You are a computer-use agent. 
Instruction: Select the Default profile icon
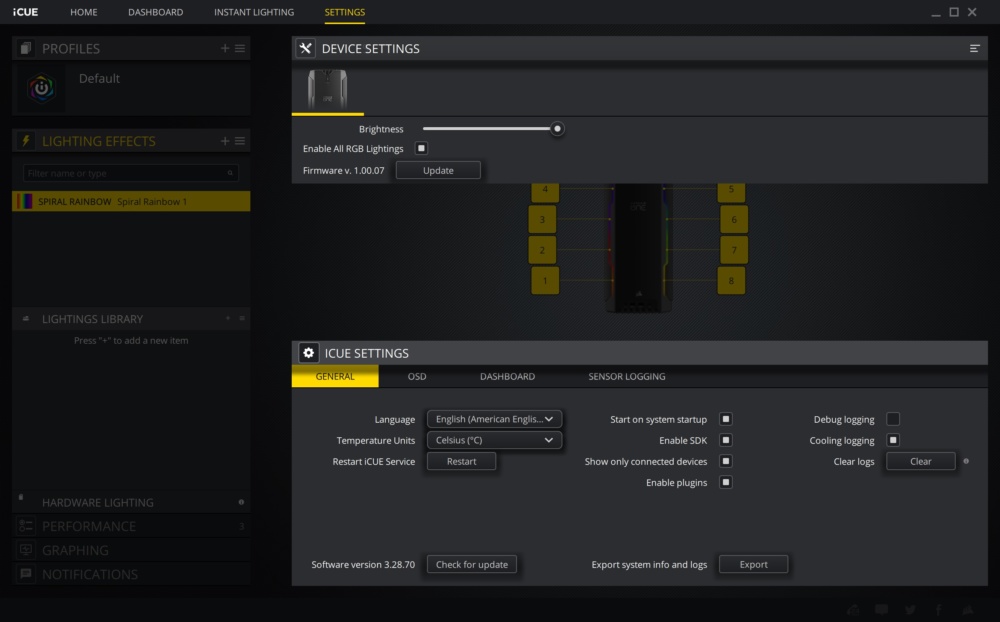pyautogui.click(x=41, y=88)
